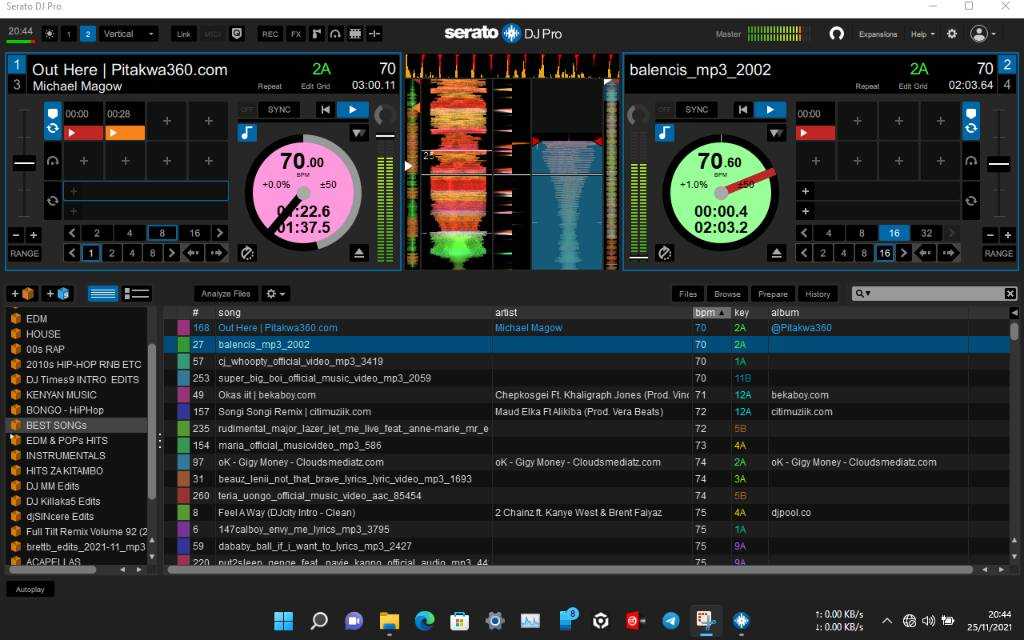Open the Expansions button
1024x640 pixels.
point(878,34)
